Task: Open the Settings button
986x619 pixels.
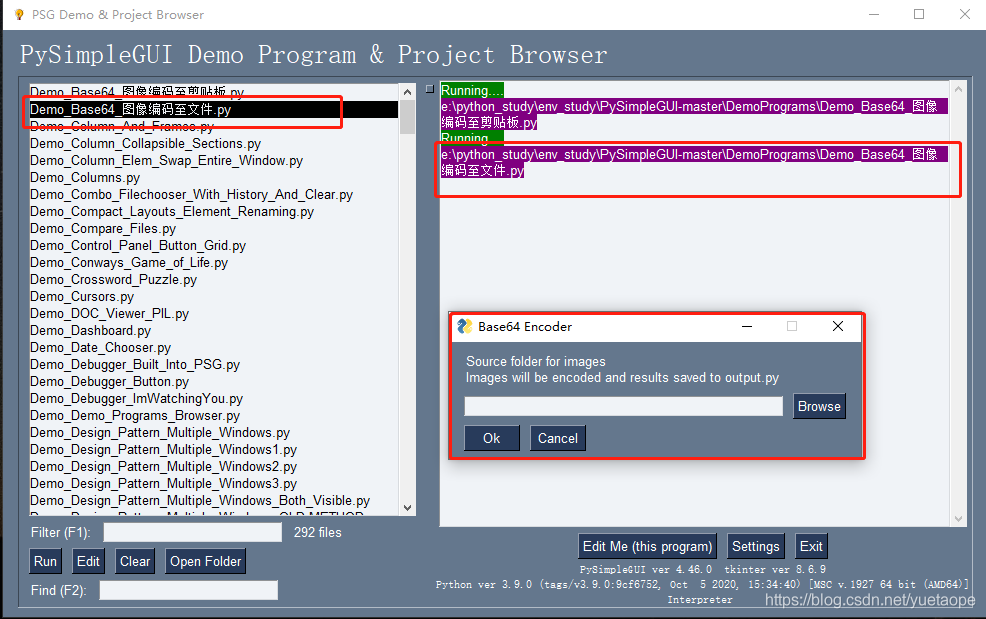Action: pos(756,546)
